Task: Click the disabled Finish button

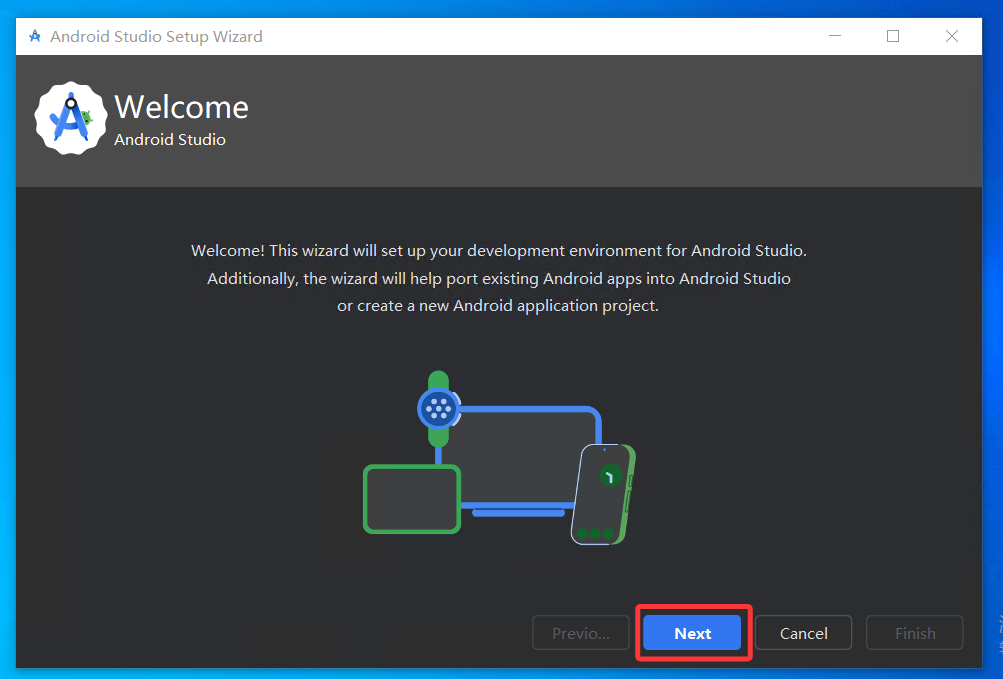Action: 914,633
